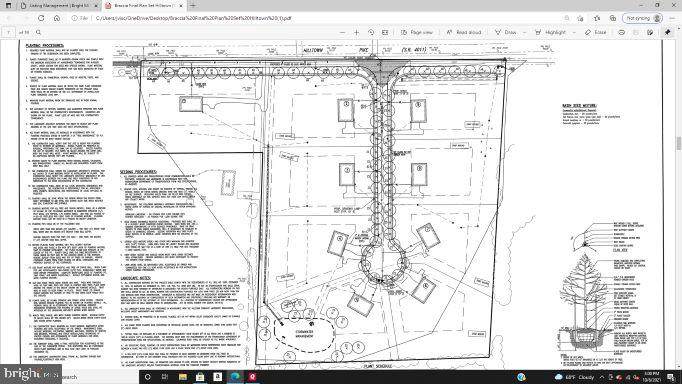Zoom out of the PDF
Viewport: 682px width, 384px height.
coord(343,32)
